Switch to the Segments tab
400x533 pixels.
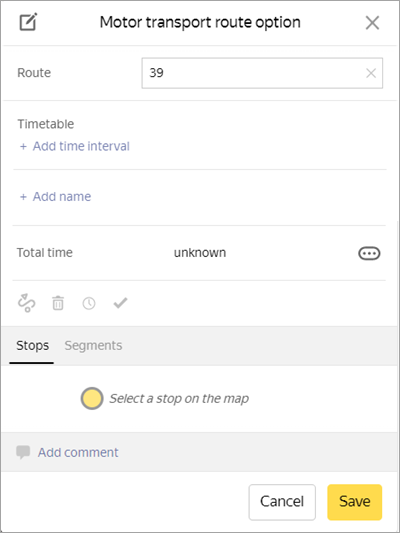93,346
